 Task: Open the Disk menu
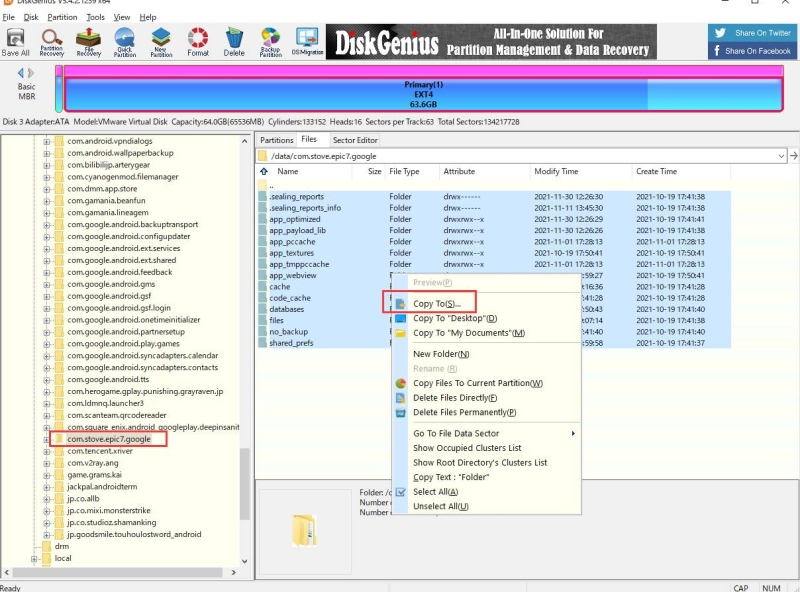coord(31,17)
